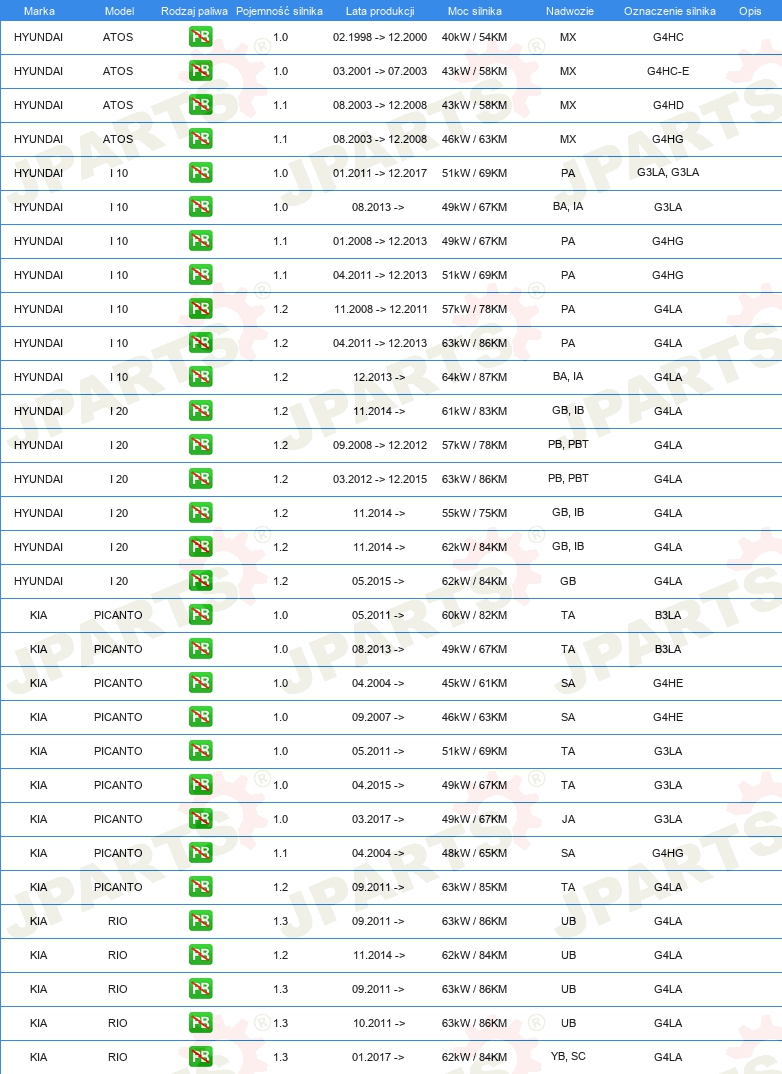Select the 01.2017 -> production date cell
The width and height of the screenshot is (782, 1074).
coord(378,1057)
